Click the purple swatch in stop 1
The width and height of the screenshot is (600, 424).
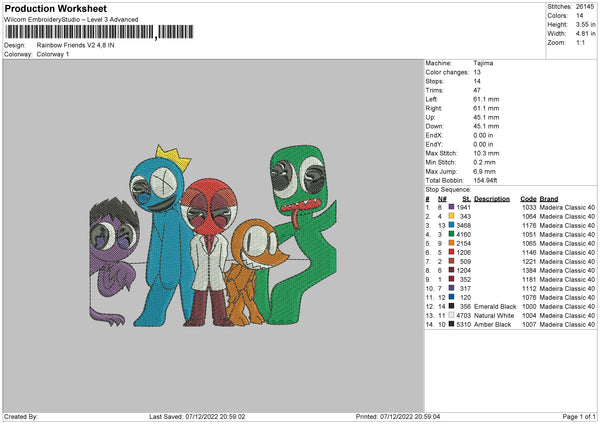[x=451, y=207]
